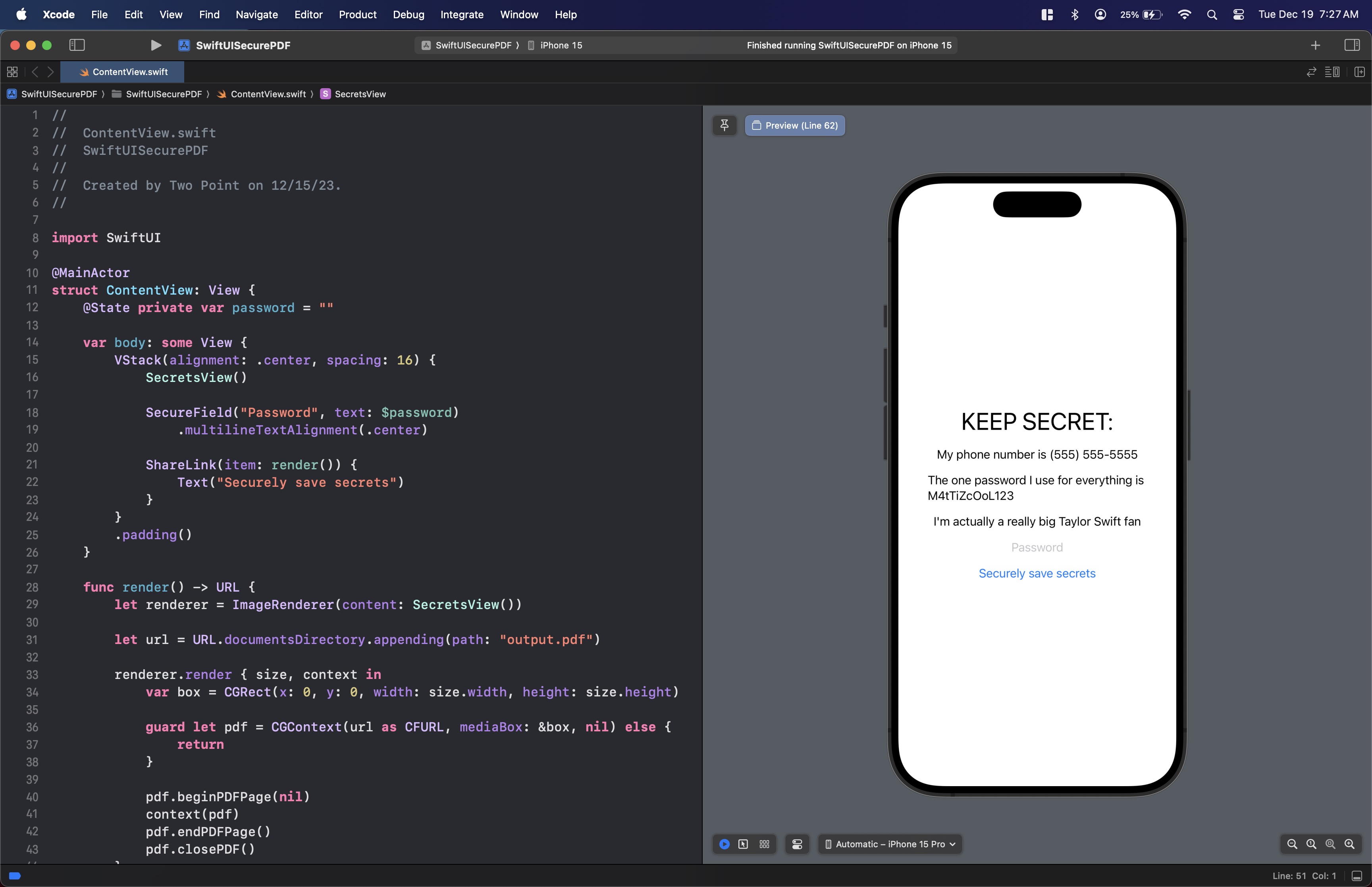The width and height of the screenshot is (1372, 887).
Task: Zoom out the preview canvas
Action: click(x=1292, y=844)
